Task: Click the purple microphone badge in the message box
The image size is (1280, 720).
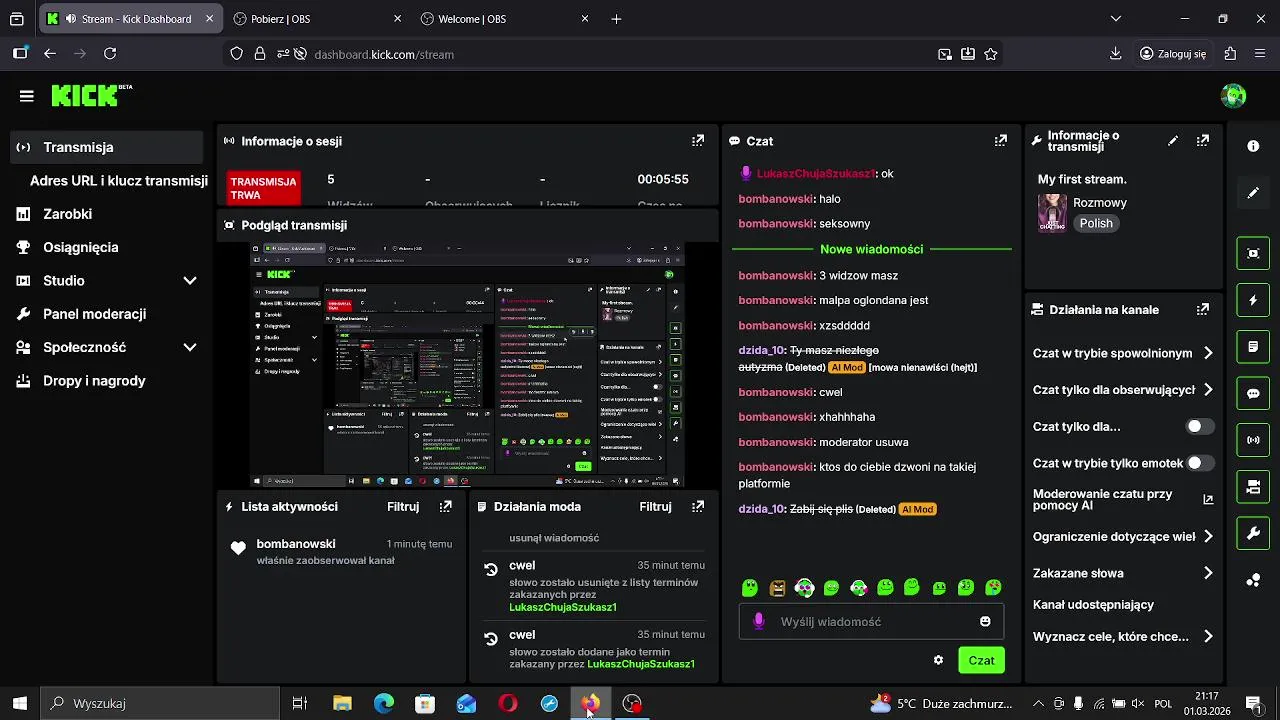Action: 758,621
